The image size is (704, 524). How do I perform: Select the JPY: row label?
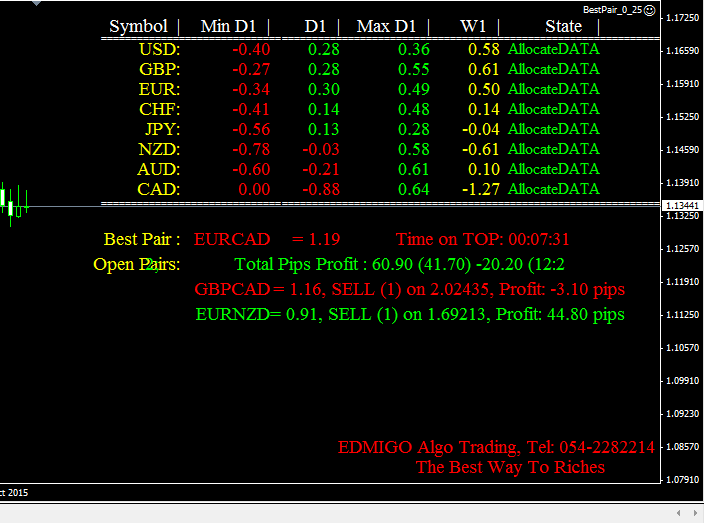[163, 129]
